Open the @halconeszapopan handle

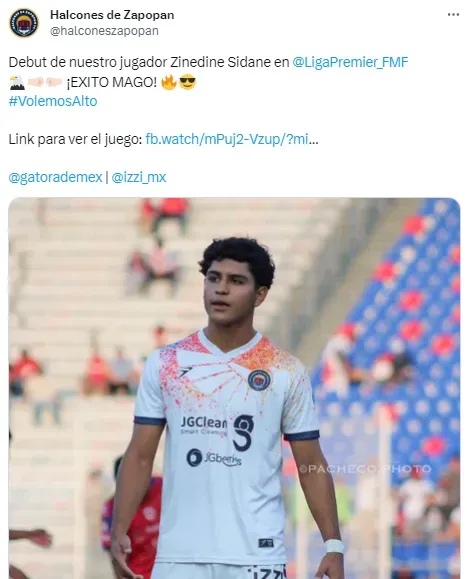(x=104, y=31)
